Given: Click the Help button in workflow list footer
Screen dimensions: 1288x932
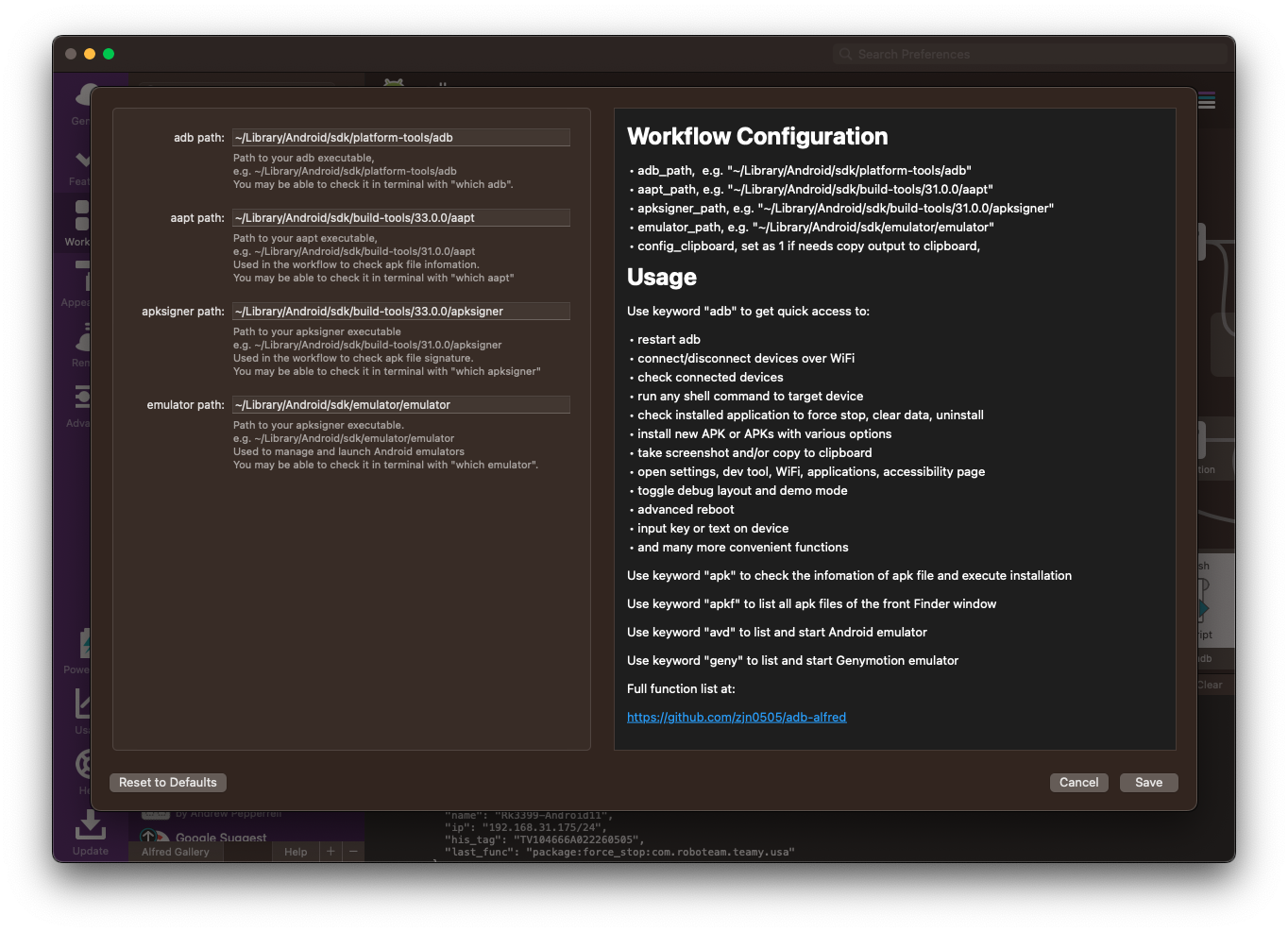Looking at the screenshot, I should pyautogui.click(x=296, y=852).
